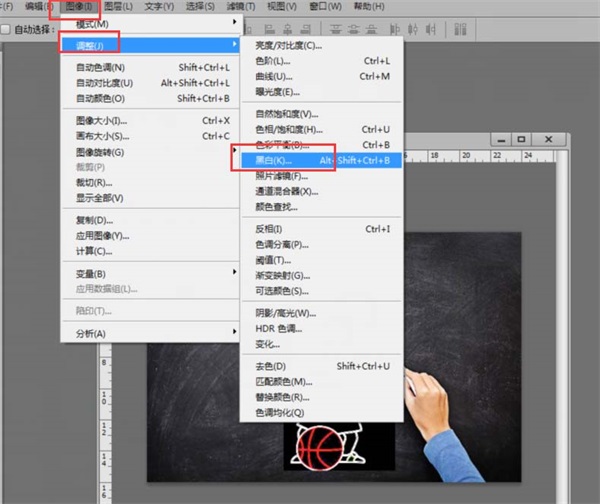
Task: Choose 可选颜色(S)... adjustment
Action: (321, 291)
